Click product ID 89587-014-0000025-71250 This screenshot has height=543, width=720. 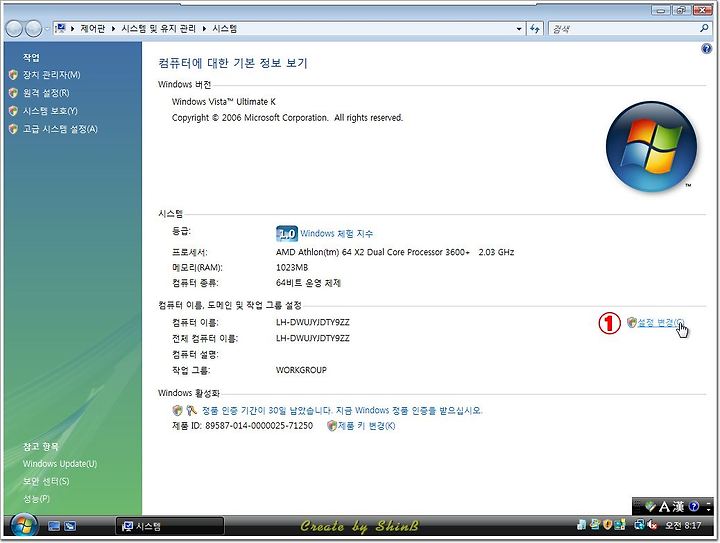point(259,426)
